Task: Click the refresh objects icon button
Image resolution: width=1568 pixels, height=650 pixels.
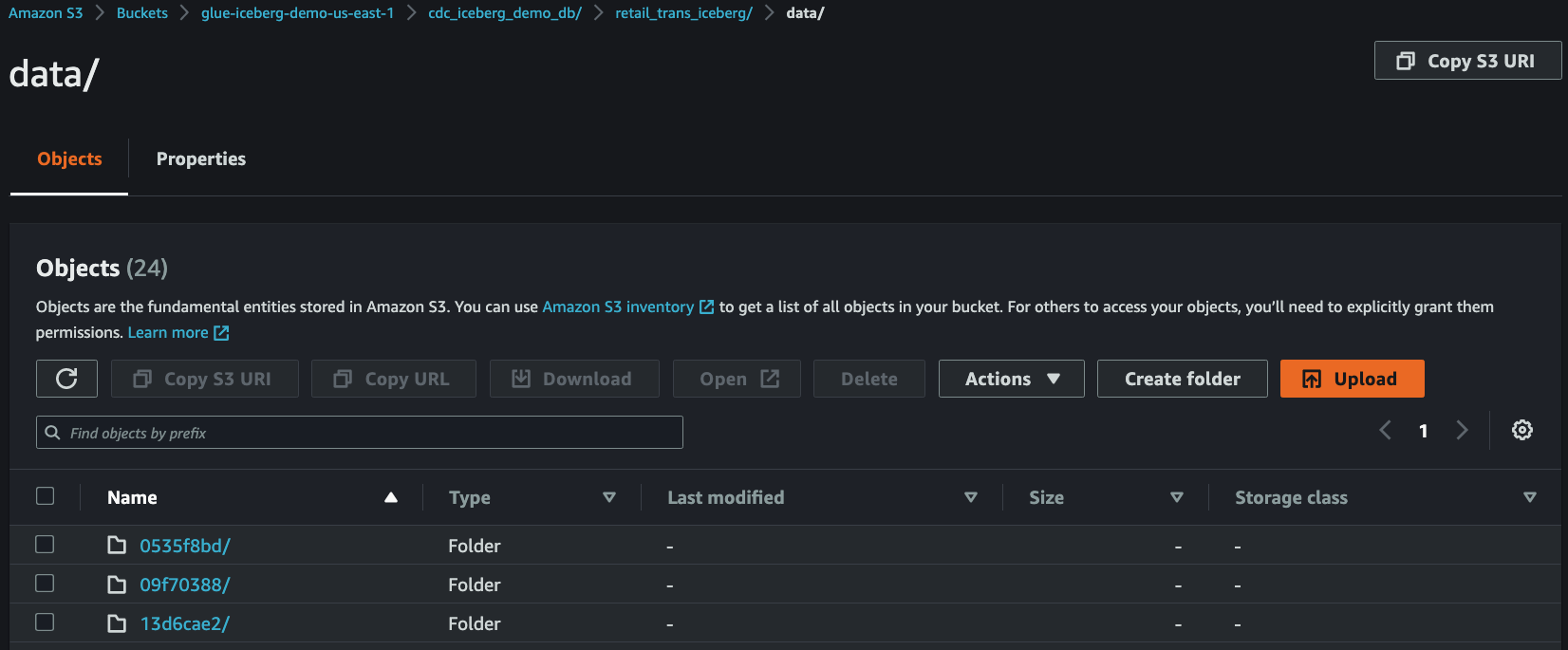Action: pos(66,379)
